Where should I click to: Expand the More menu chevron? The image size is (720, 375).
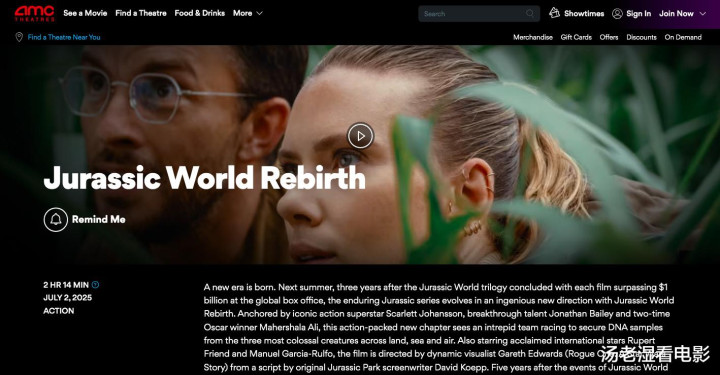coord(259,13)
